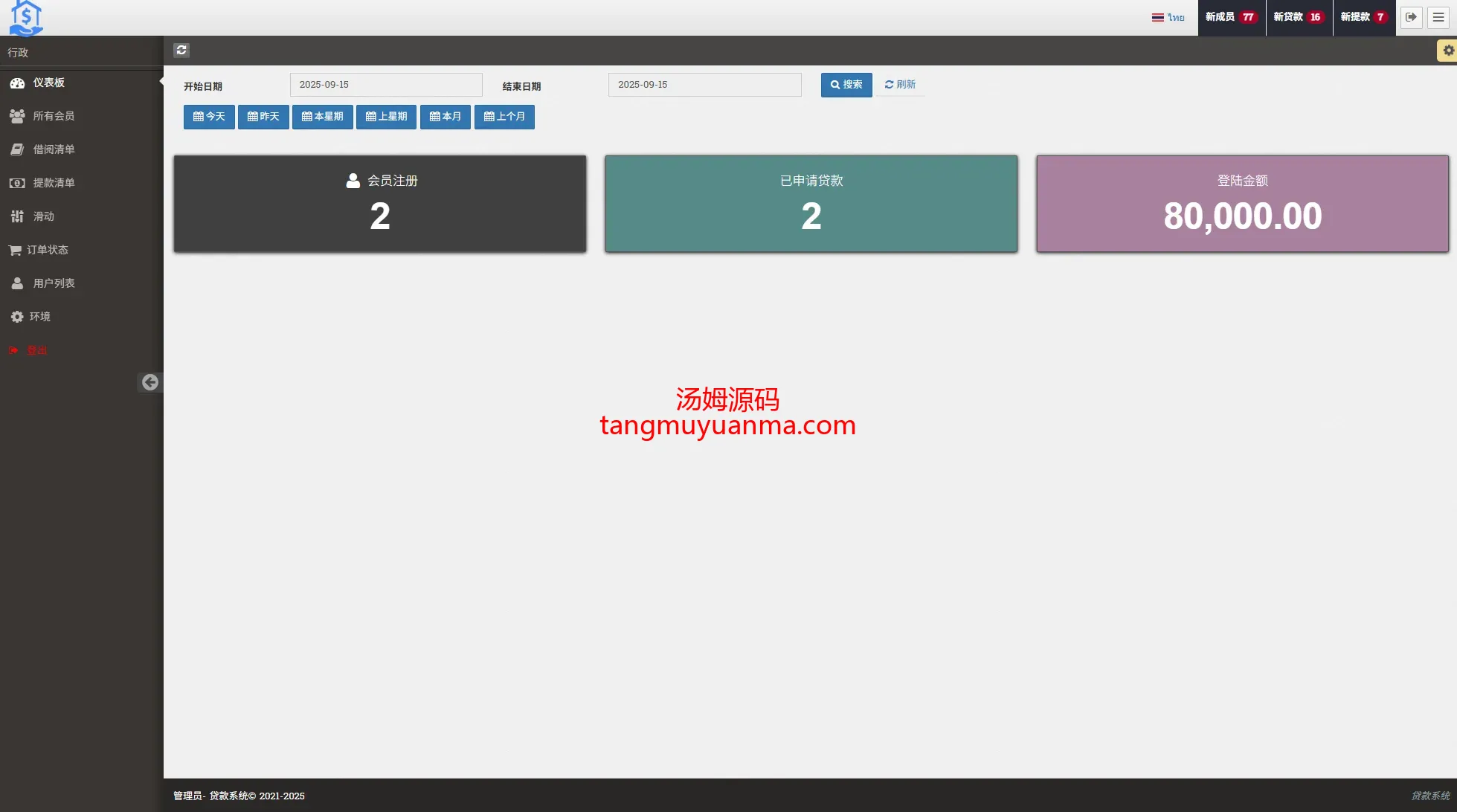Image resolution: width=1457 pixels, height=812 pixels.
Task: Click the house-dollar logo in the top left
Action: click(x=26, y=18)
